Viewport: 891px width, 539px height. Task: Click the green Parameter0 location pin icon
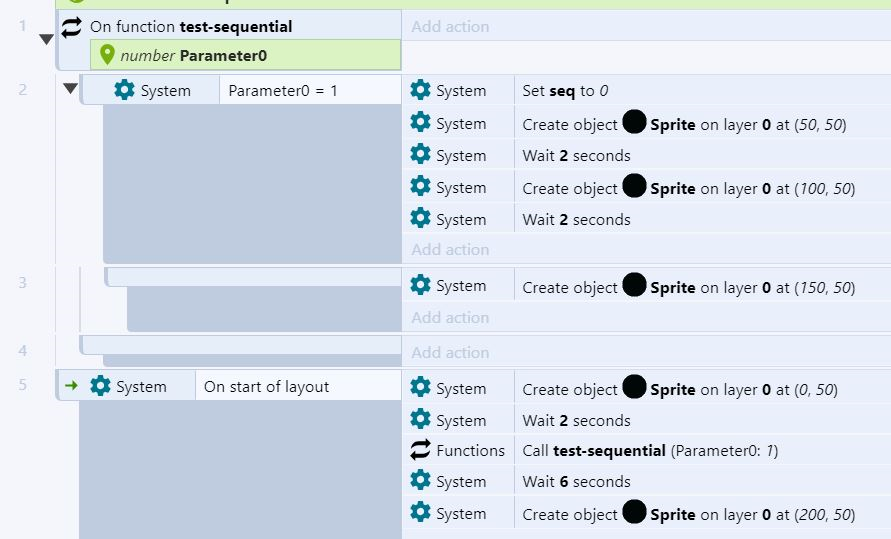point(108,55)
